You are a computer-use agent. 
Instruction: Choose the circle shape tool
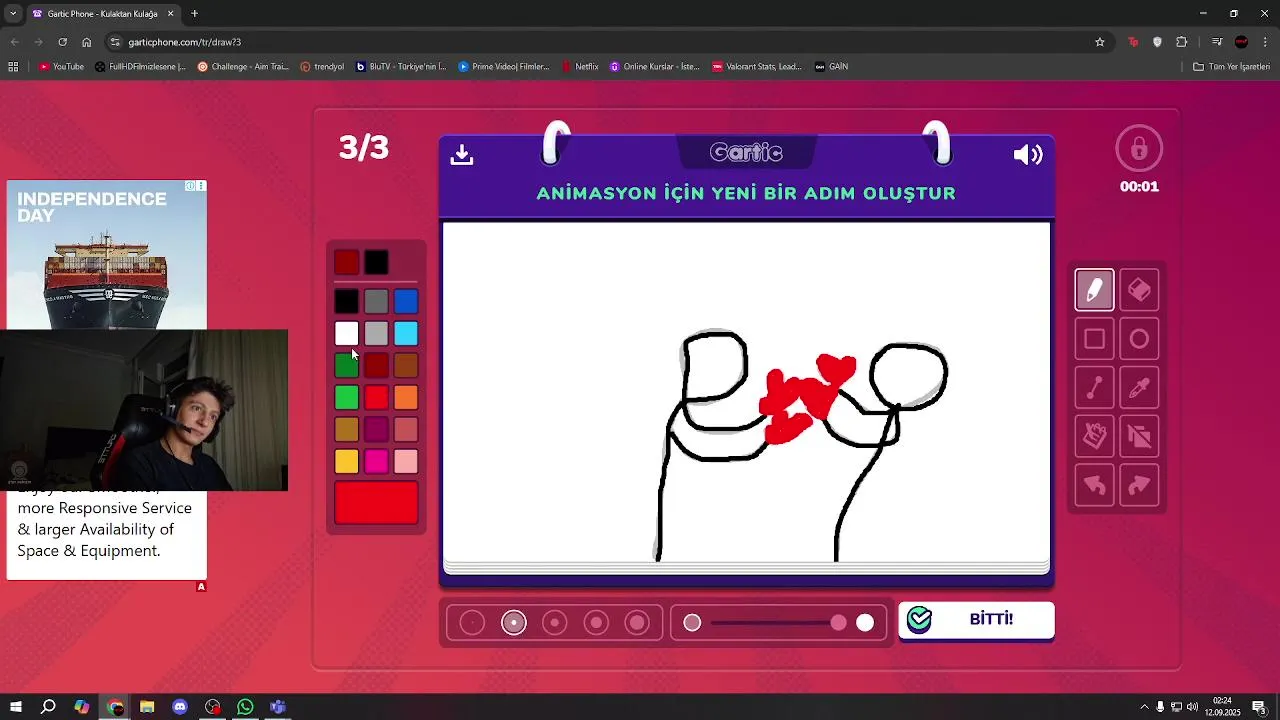click(x=1139, y=339)
